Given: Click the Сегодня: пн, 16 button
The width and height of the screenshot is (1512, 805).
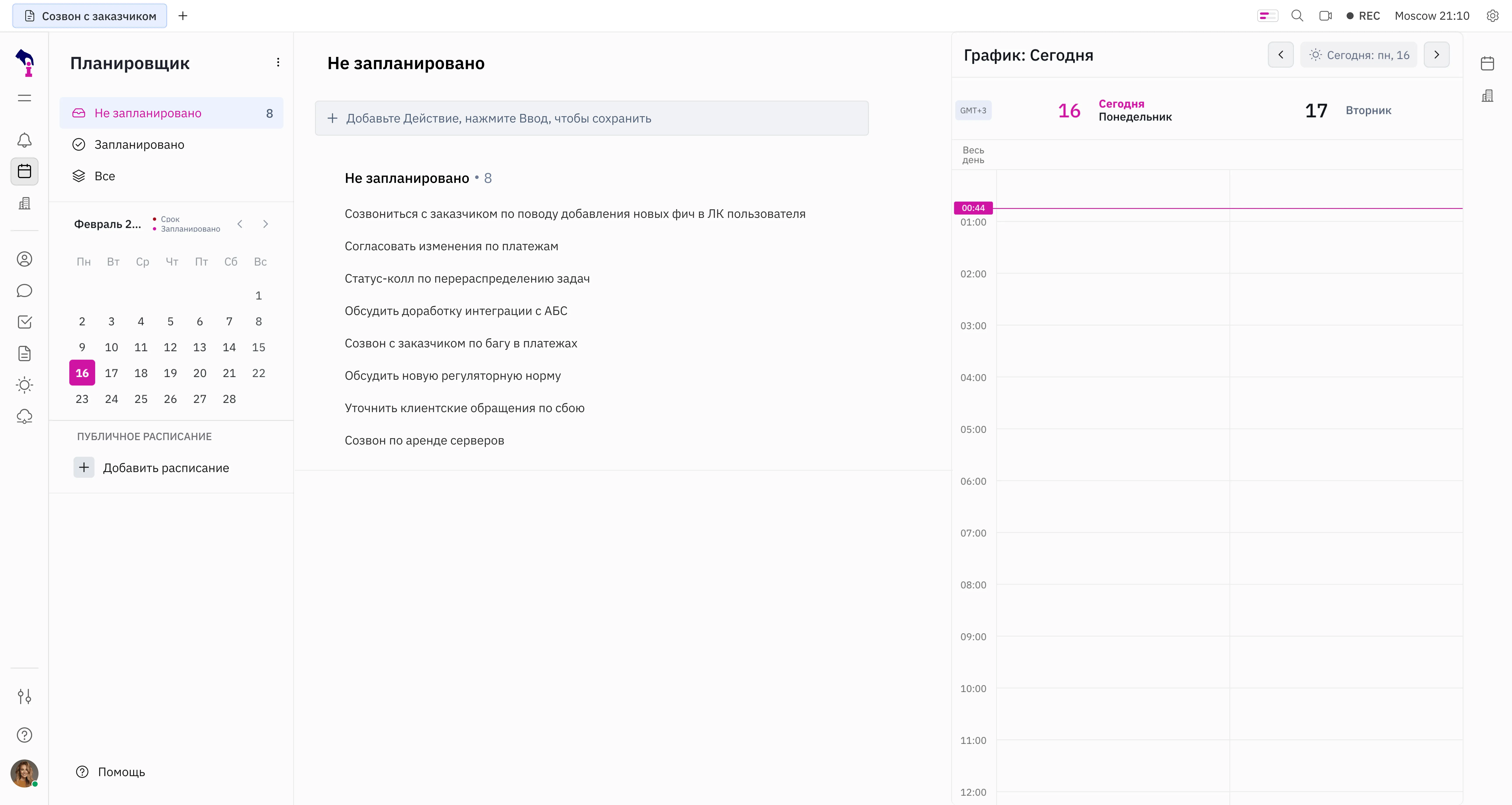Looking at the screenshot, I should [1359, 55].
